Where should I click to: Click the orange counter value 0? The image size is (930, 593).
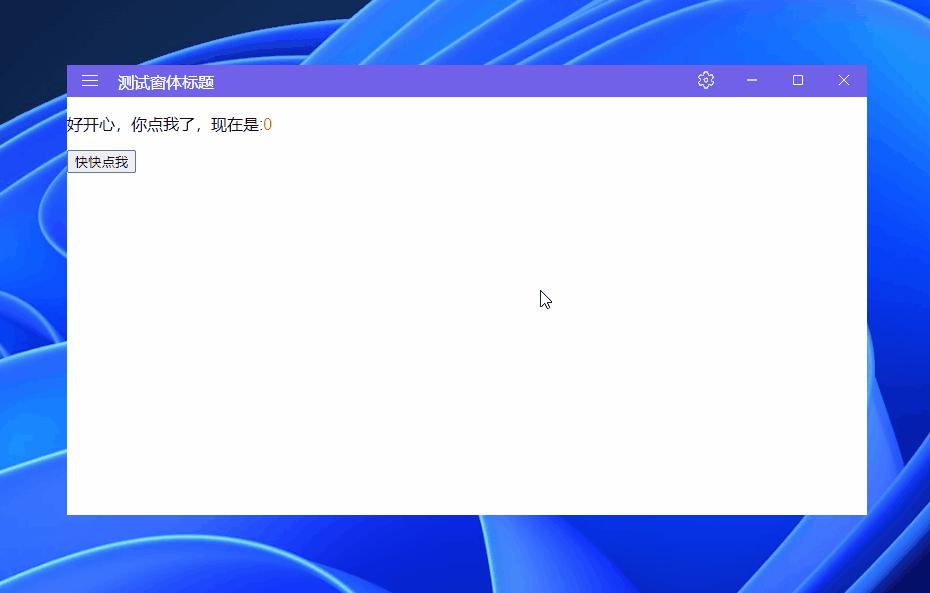tap(266, 125)
